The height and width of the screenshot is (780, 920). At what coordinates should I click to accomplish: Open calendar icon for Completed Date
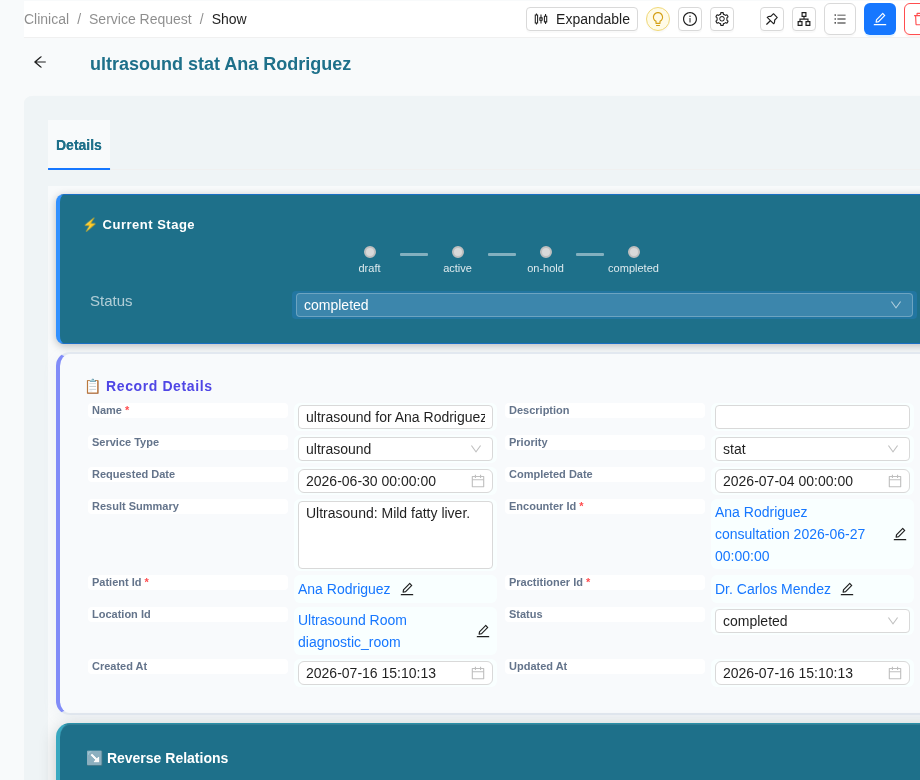click(894, 481)
